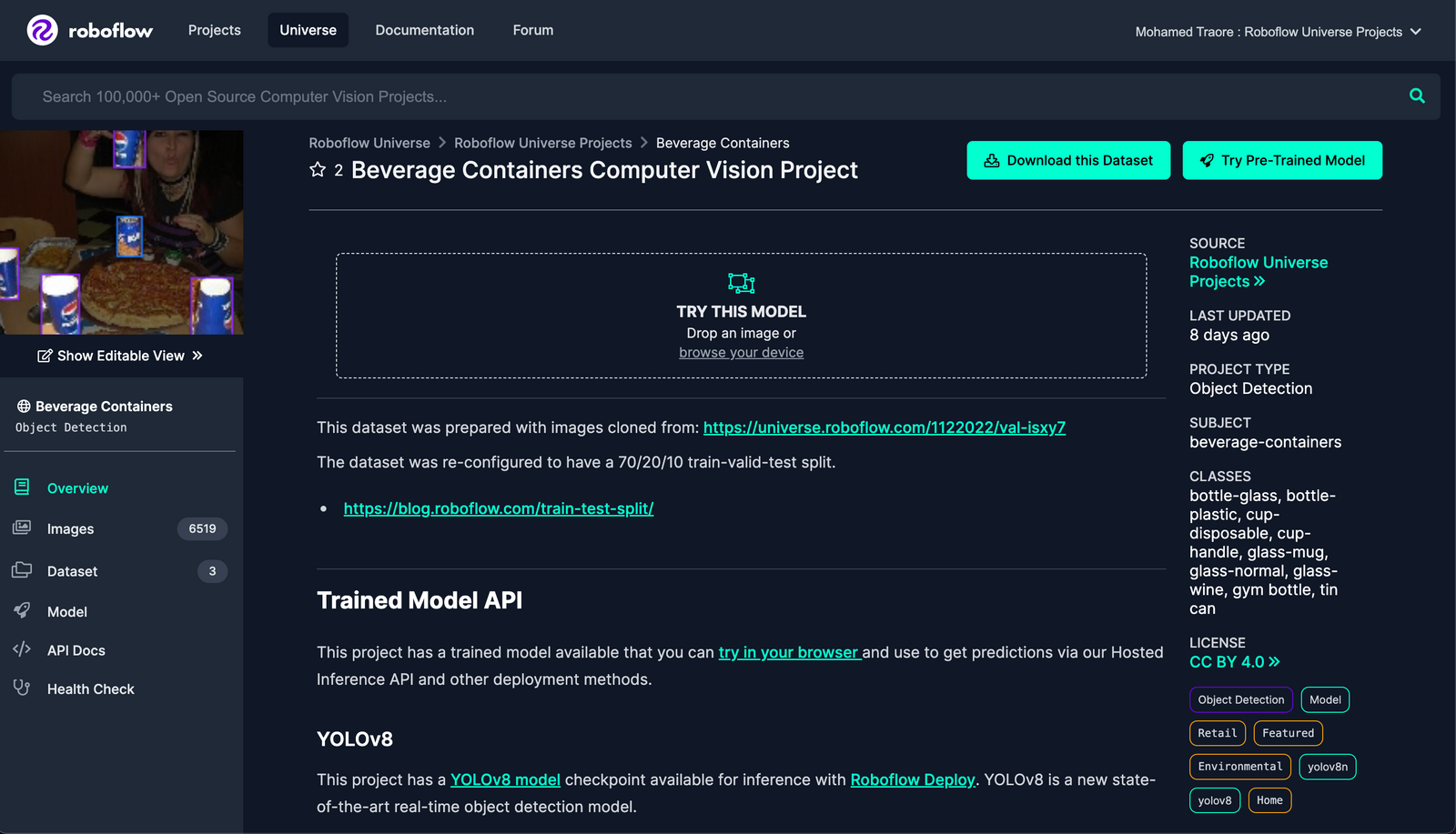Open the train-test-split blog link
Image resolution: width=1456 pixels, height=834 pixels.
499,508
